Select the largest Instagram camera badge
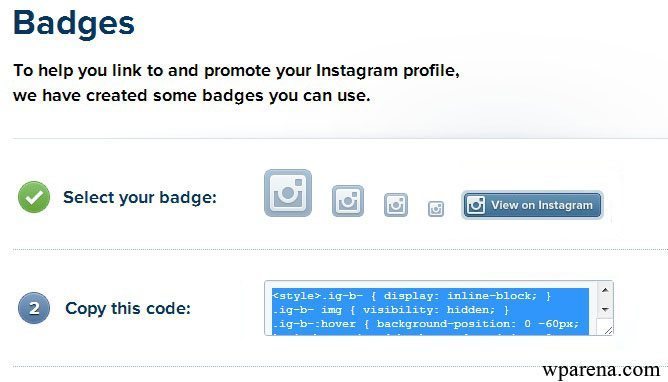The width and height of the screenshot is (668, 382). [x=288, y=193]
